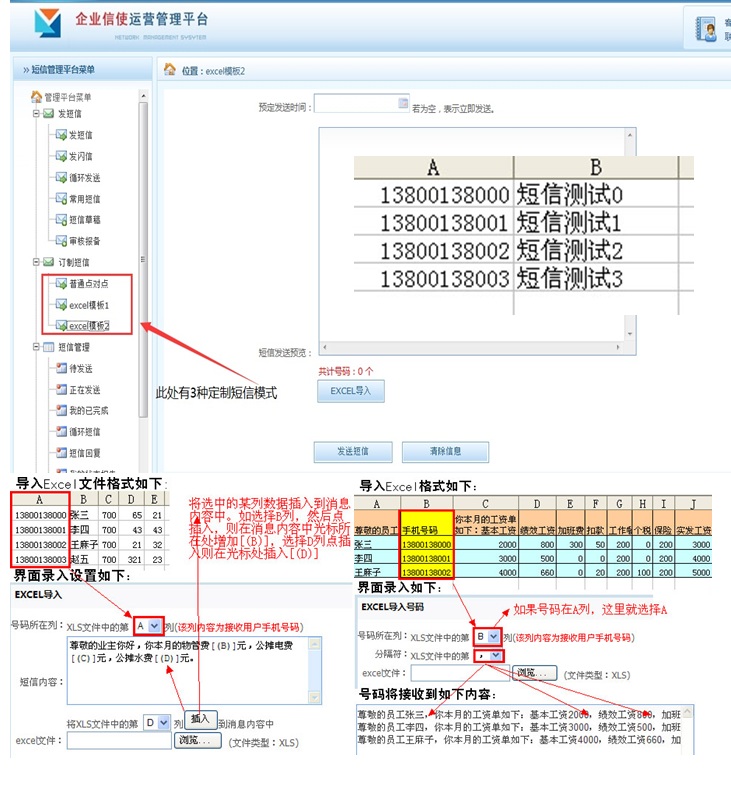The image size is (731, 787).
Task: Click the mail icon for 发闪信
Action: [61, 156]
